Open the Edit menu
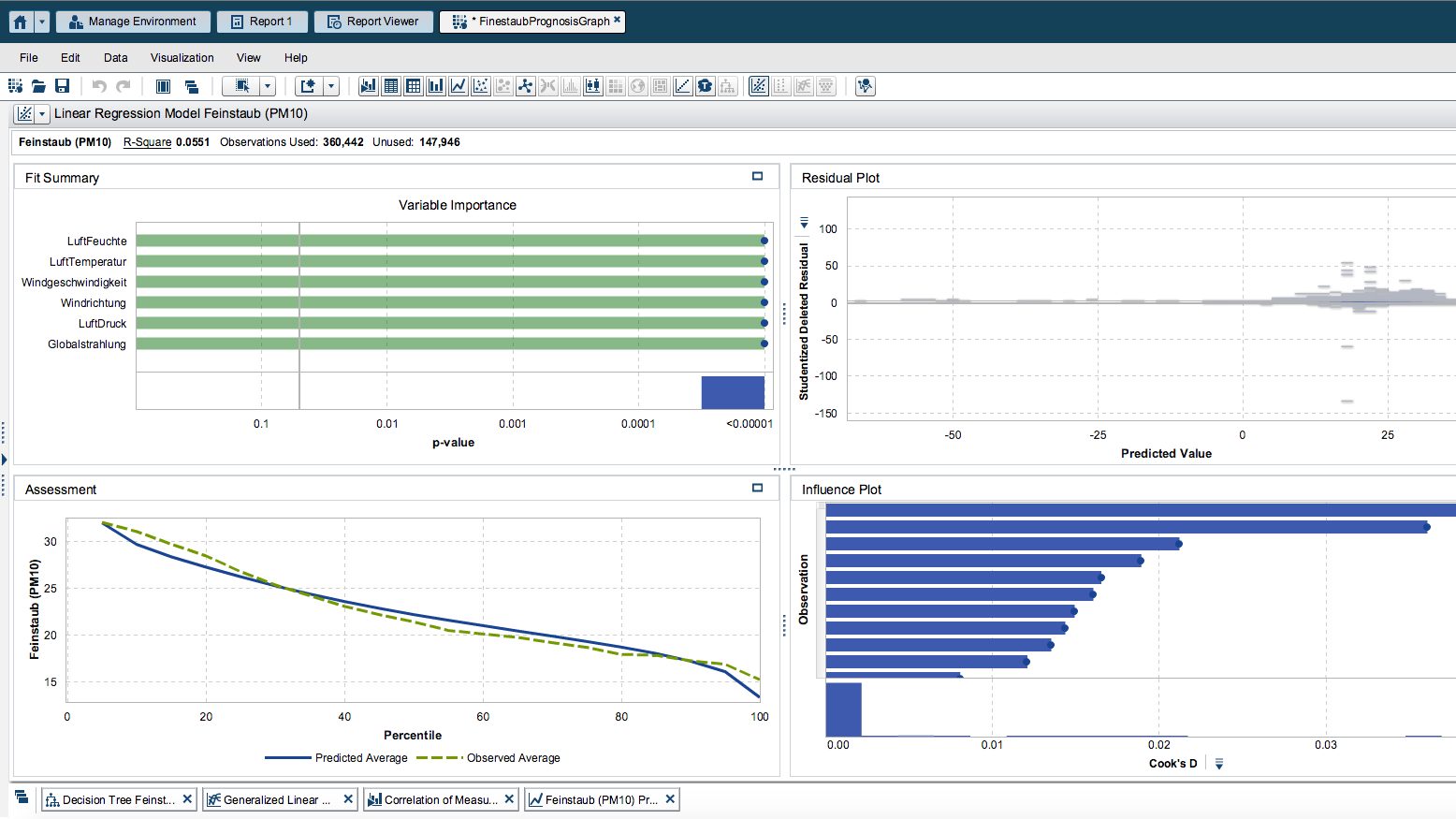This screenshot has width=1456, height=819. tap(70, 58)
